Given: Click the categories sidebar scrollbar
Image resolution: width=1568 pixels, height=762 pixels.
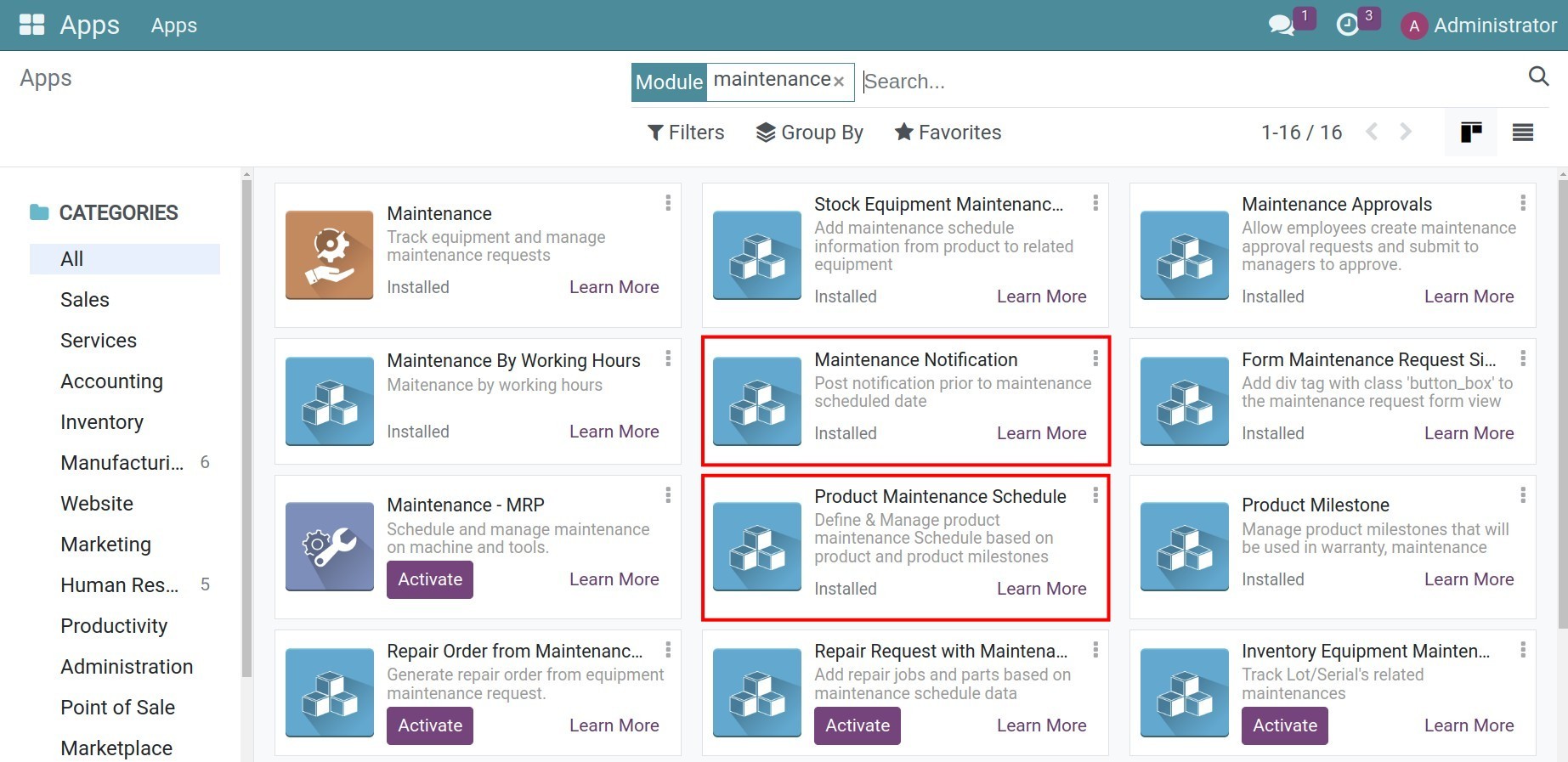Looking at the screenshot, I should click(246, 429).
